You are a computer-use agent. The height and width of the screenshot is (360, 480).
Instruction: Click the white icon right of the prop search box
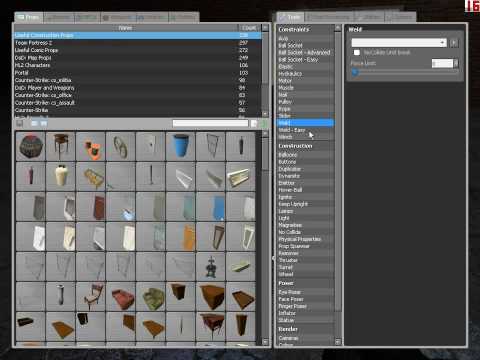click(254, 124)
